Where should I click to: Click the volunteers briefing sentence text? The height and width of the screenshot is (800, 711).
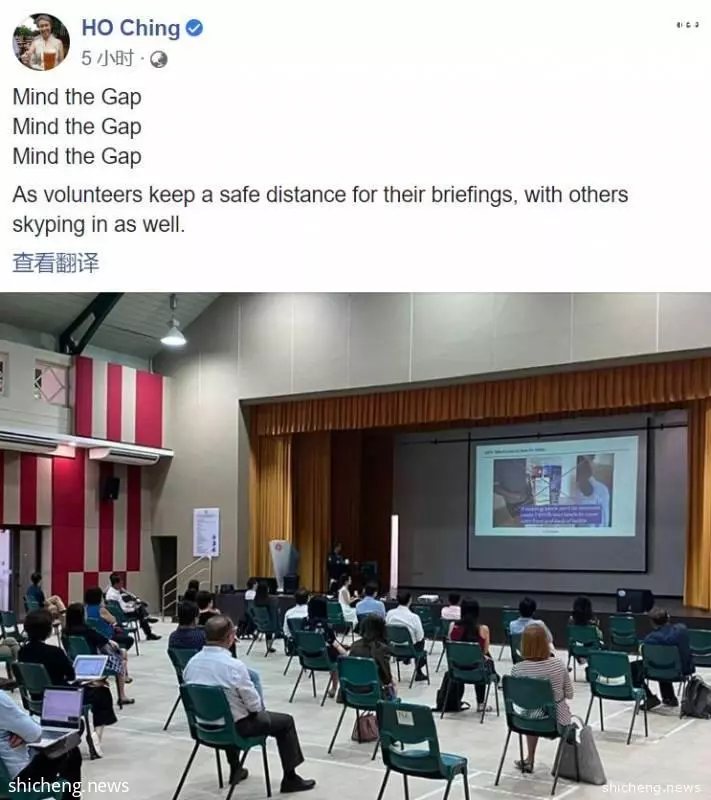click(x=320, y=209)
